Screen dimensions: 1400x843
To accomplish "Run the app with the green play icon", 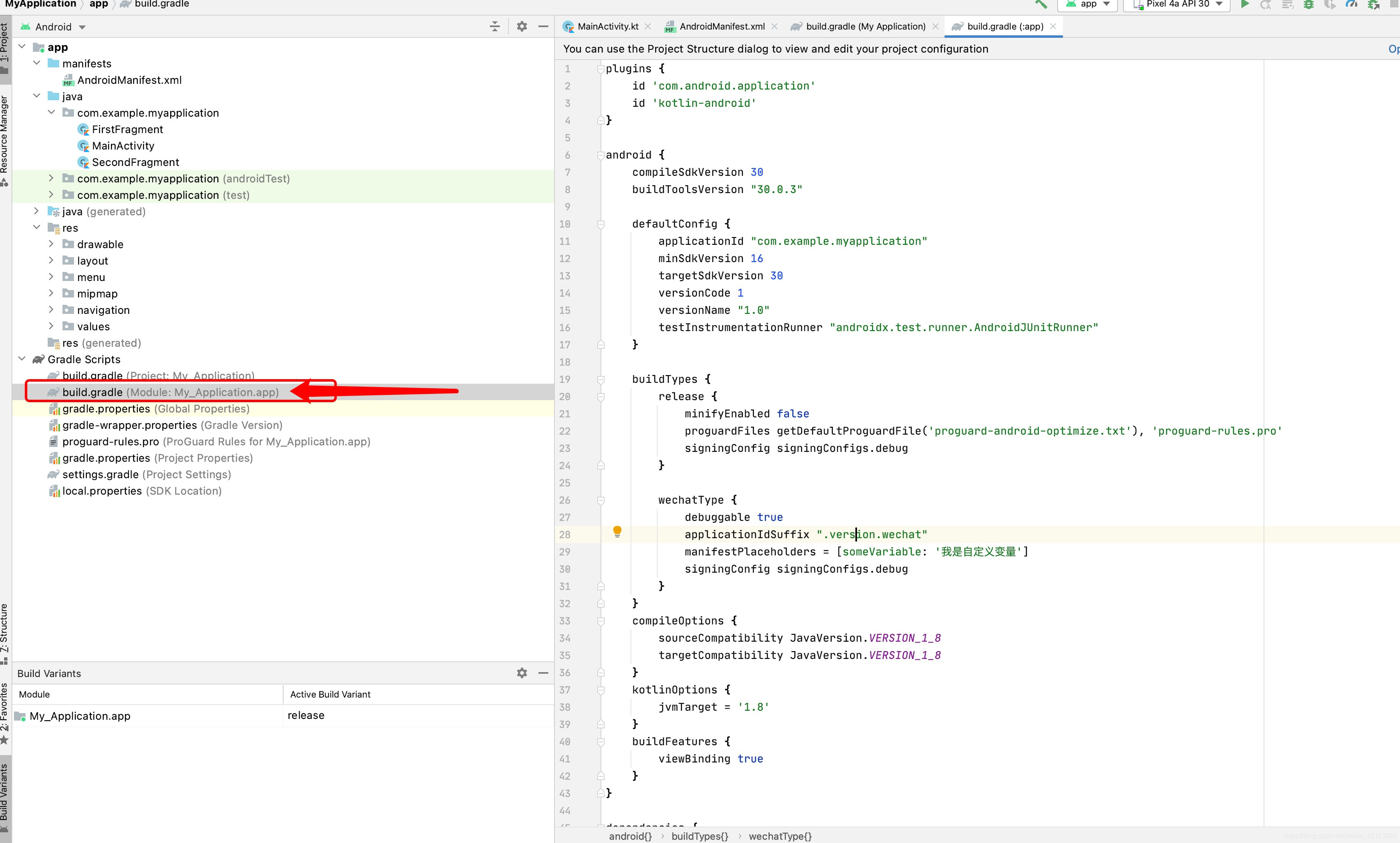I will [x=1244, y=4].
